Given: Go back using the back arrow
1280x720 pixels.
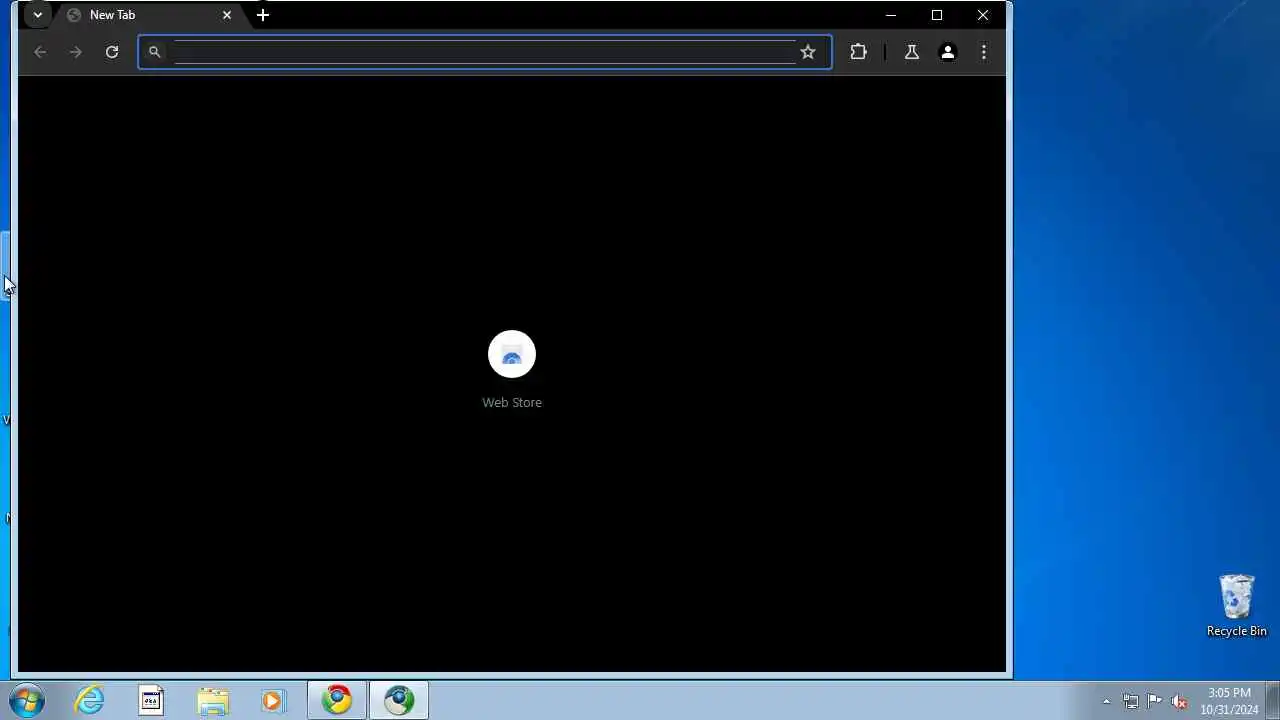Looking at the screenshot, I should click(40, 52).
